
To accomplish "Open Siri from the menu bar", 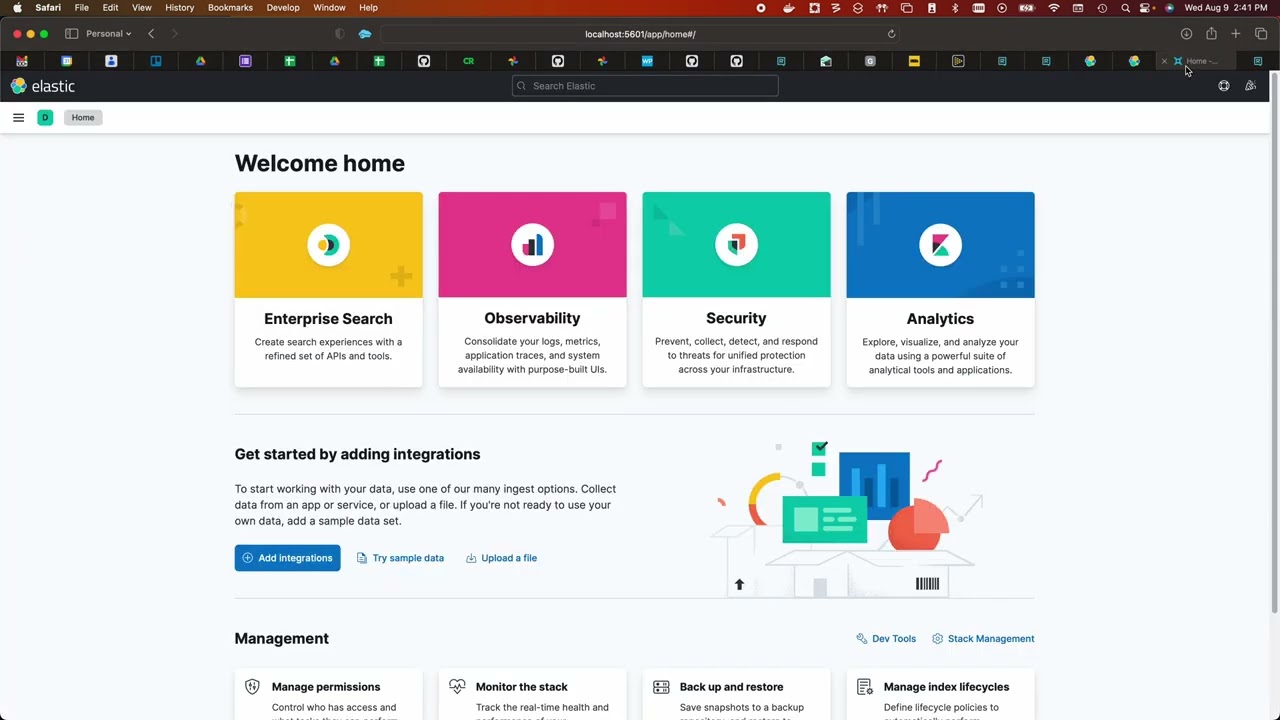I will (1169, 8).
